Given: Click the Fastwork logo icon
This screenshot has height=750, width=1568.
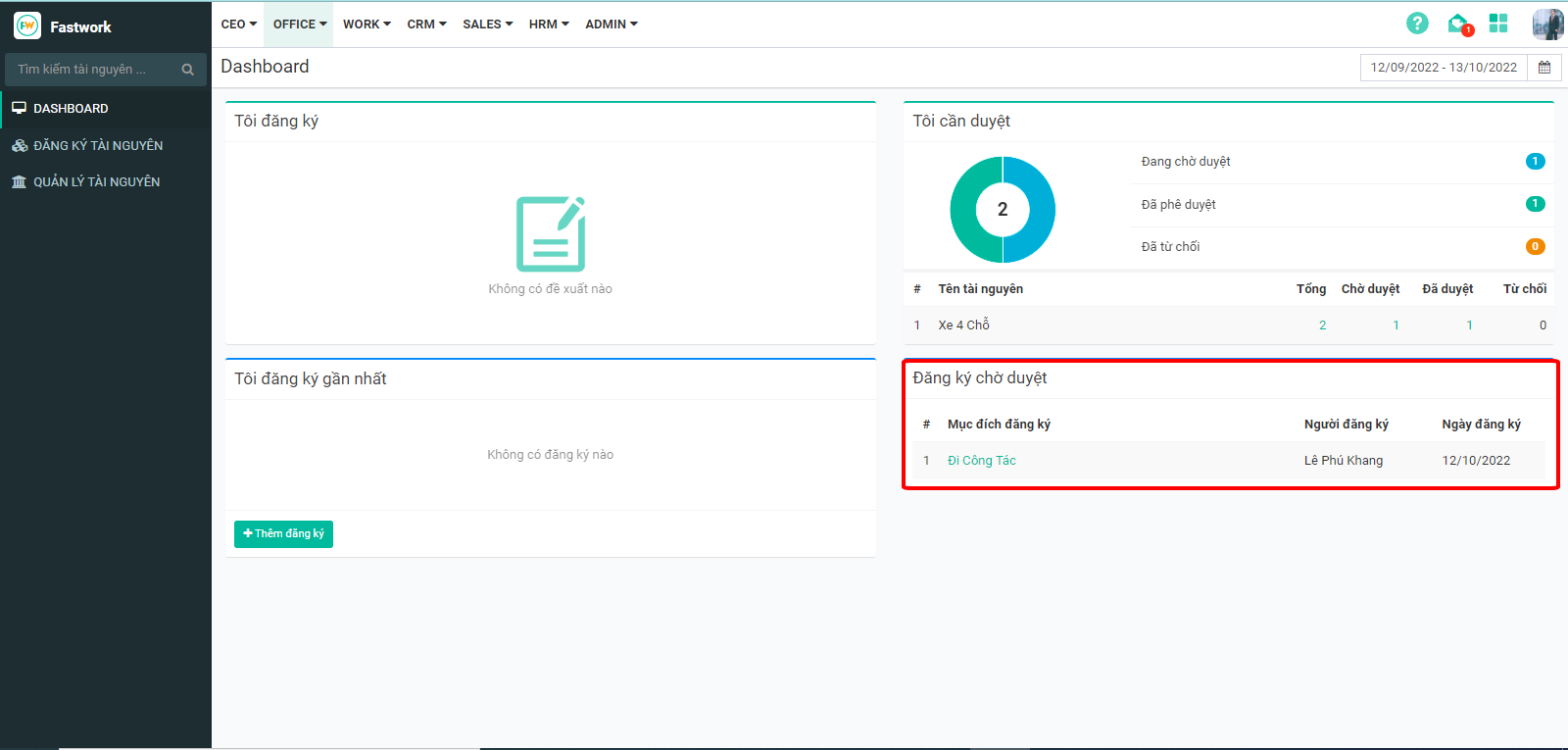Looking at the screenshot, I should point(27,26).
